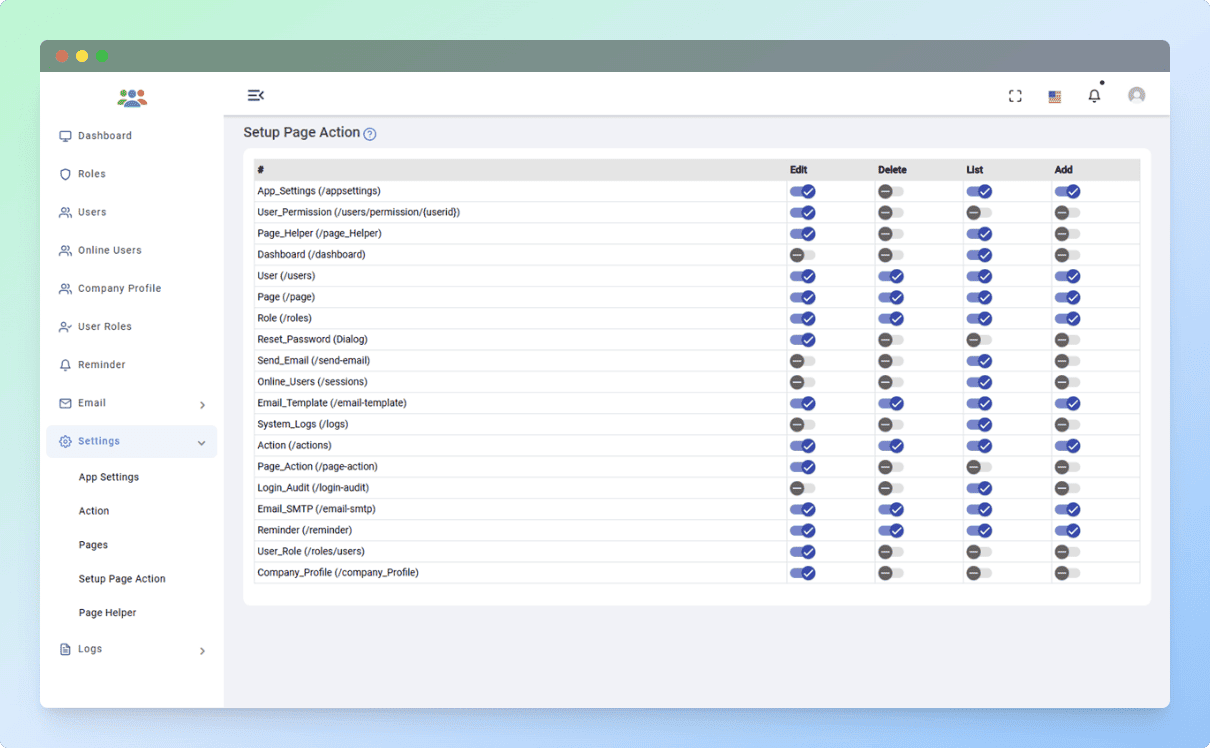This screenshot has width=1210, height=748.
Task: Disable List toggle for Login_Audit
Action: click(x=979, y=488)
